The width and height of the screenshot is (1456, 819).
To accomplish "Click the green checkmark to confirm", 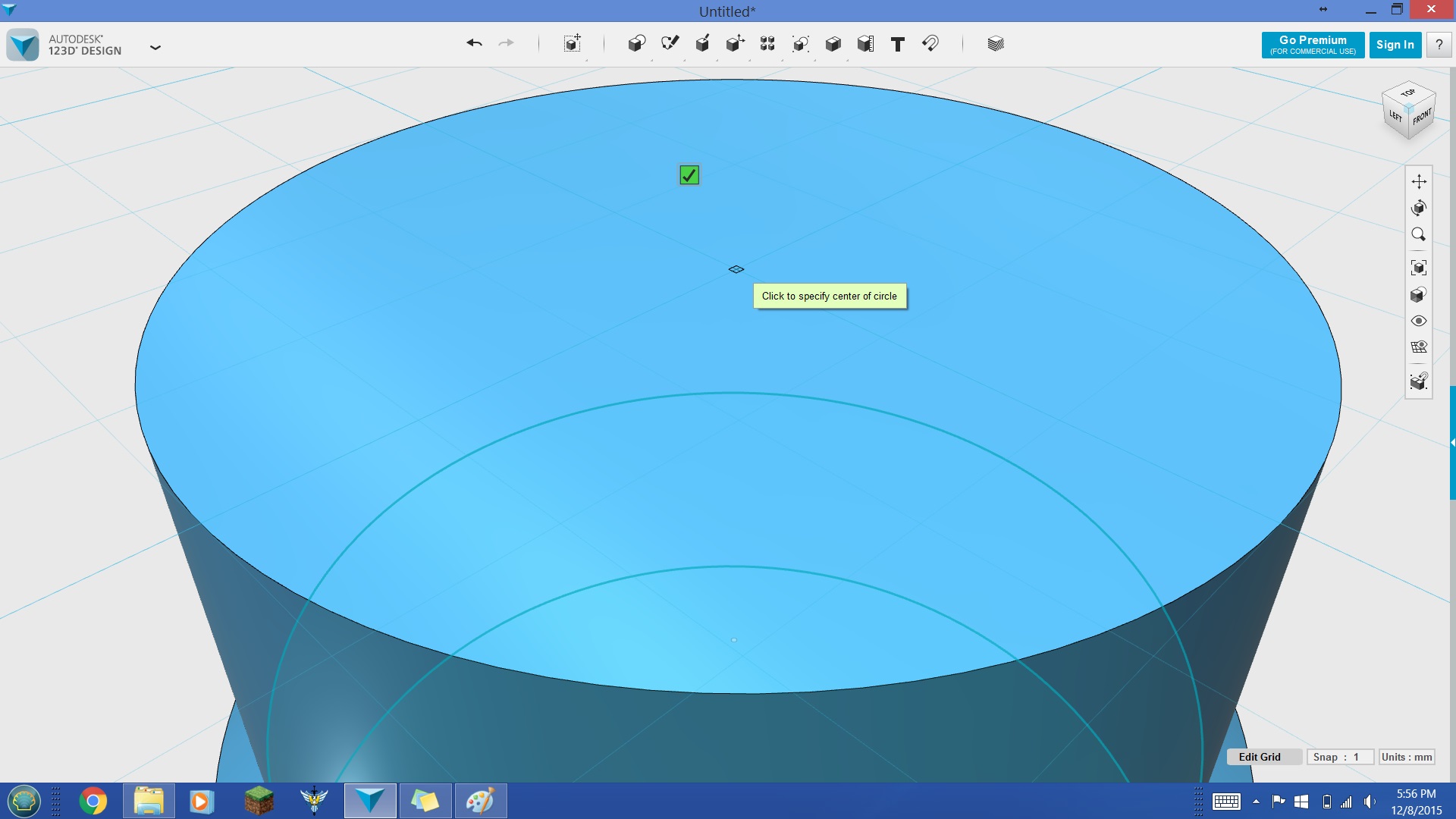I will 688,174.
